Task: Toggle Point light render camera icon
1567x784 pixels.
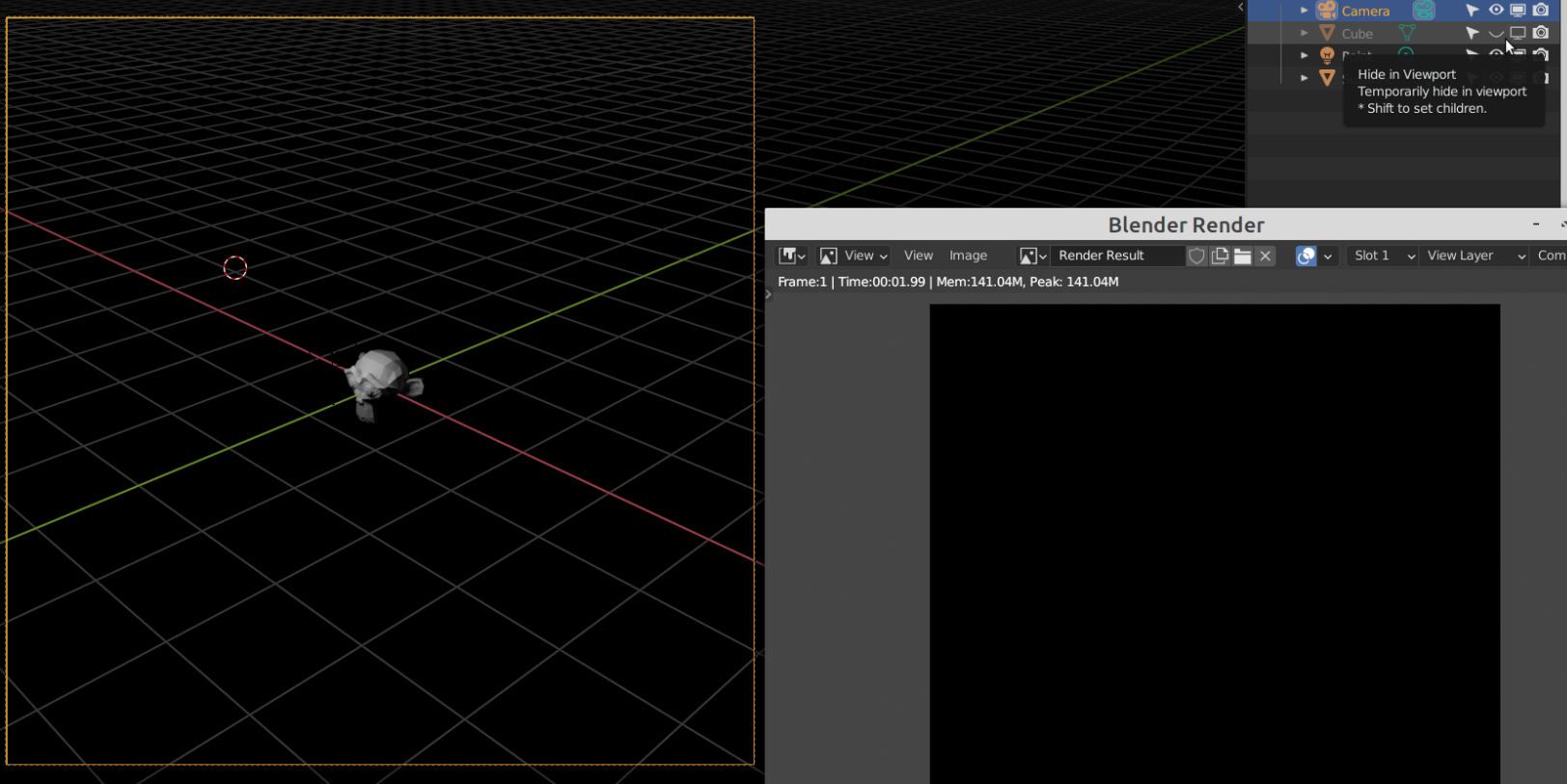Action: click(x=1541, y=55)
